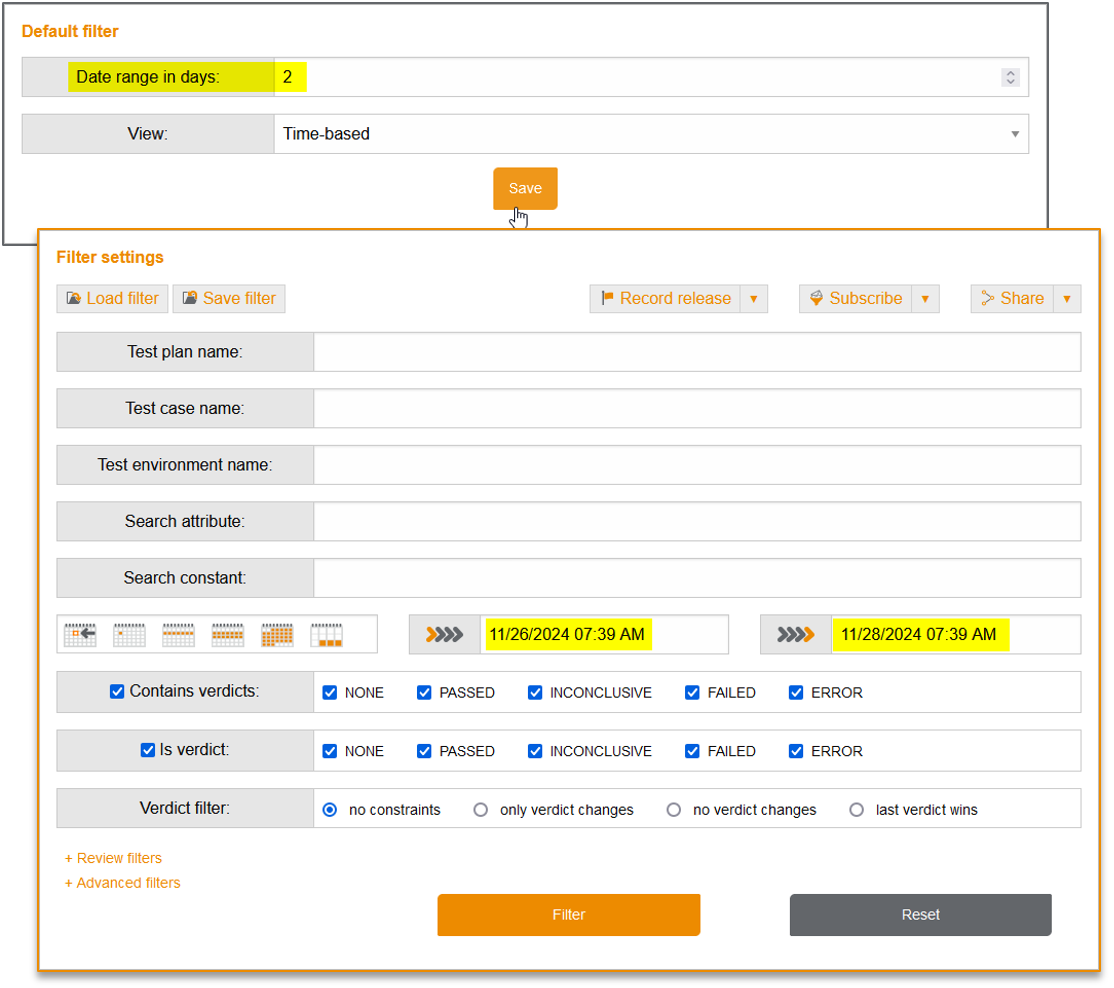1114x988 pixels.
Task: Expand the Record release dropdown arrow
Action: pyautogui.click(x=754, y=298)
